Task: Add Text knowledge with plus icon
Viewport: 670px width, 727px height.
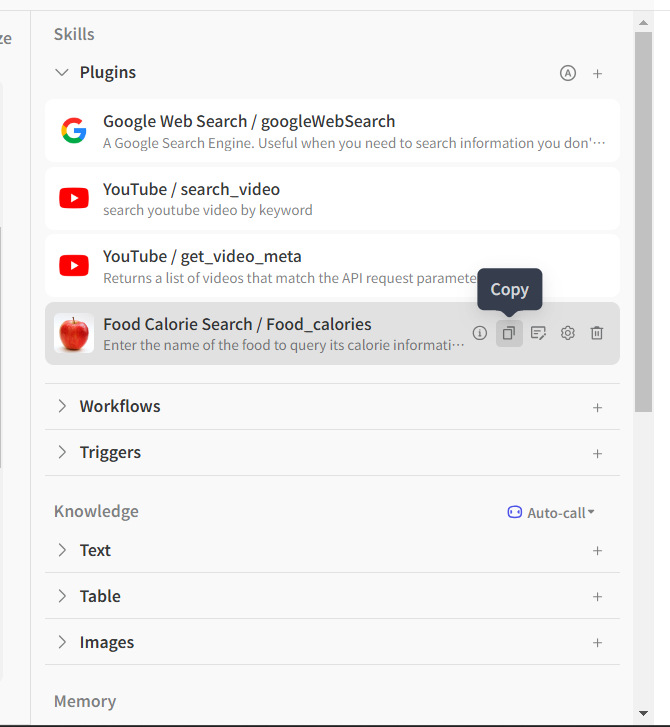Action: tap(597, 551)
